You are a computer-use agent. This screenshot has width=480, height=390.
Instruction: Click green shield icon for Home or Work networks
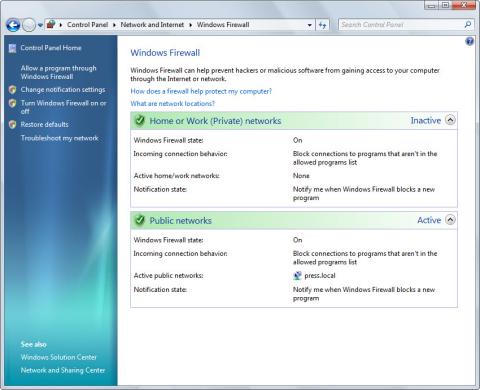pyautogui.click(x=140, y=120)
